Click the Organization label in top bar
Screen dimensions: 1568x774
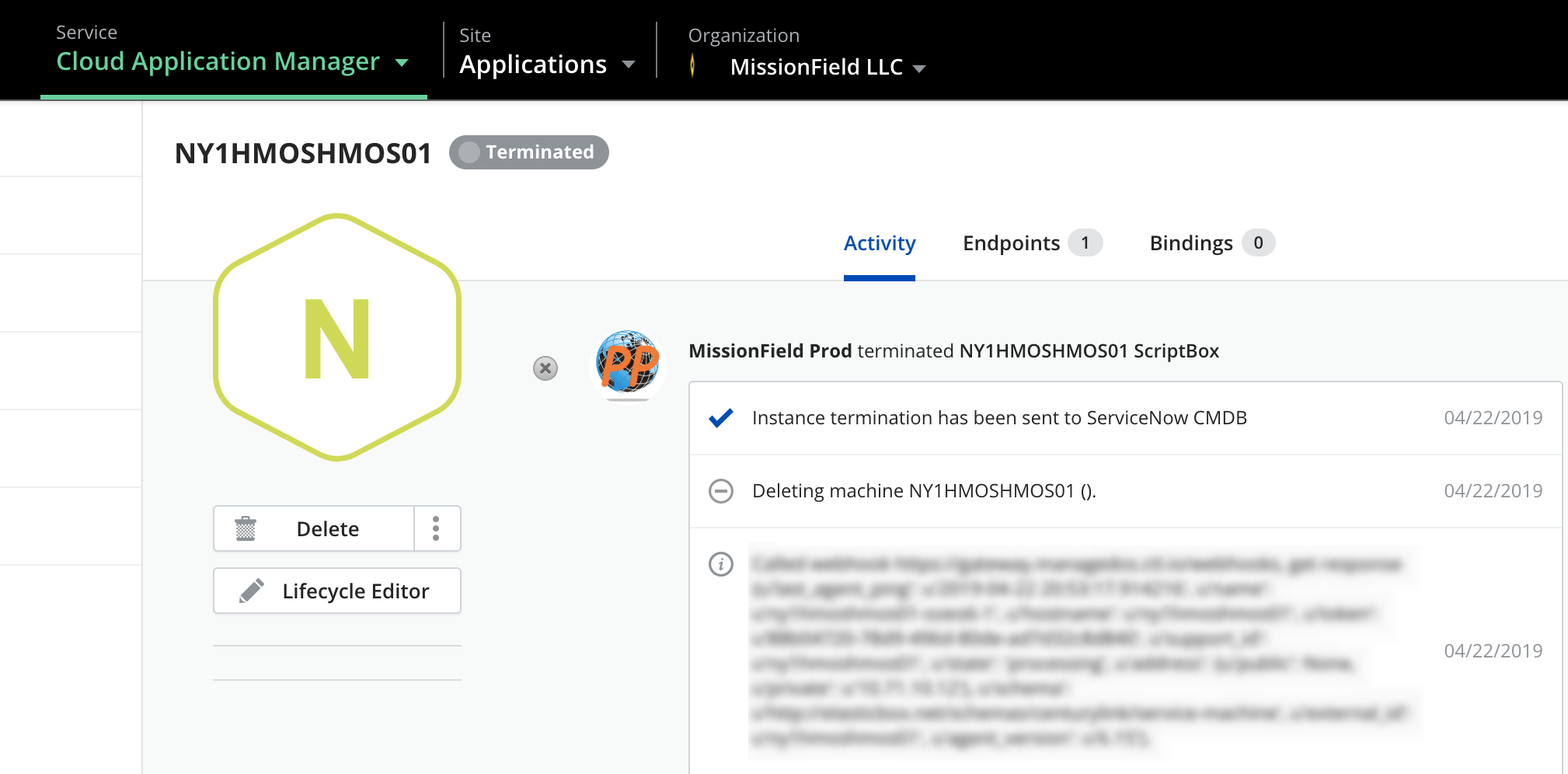(744, 36)
